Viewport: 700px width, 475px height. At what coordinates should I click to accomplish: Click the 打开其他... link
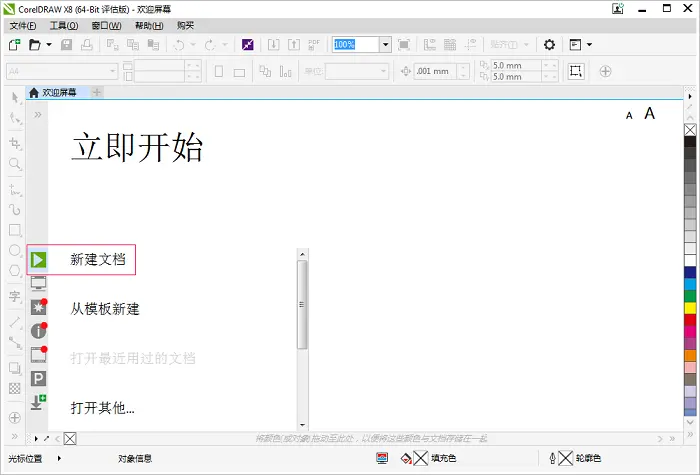pyautogui.click(x=102, y=408)
